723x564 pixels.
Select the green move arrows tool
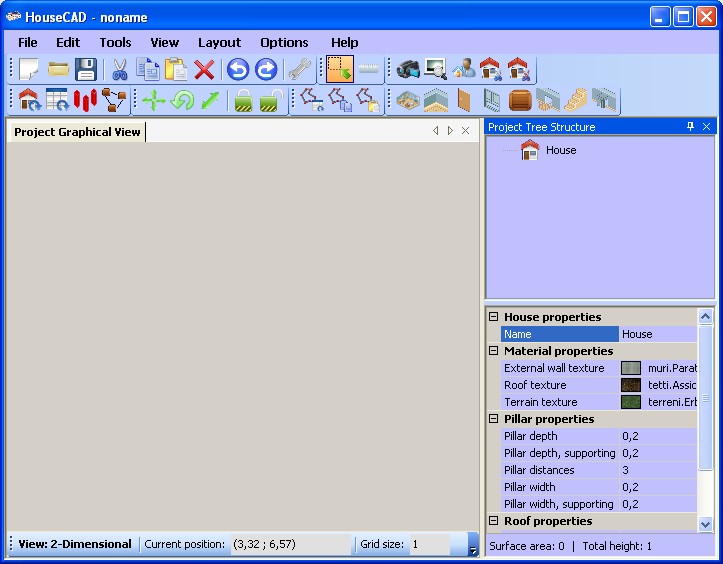coord(154,100)
